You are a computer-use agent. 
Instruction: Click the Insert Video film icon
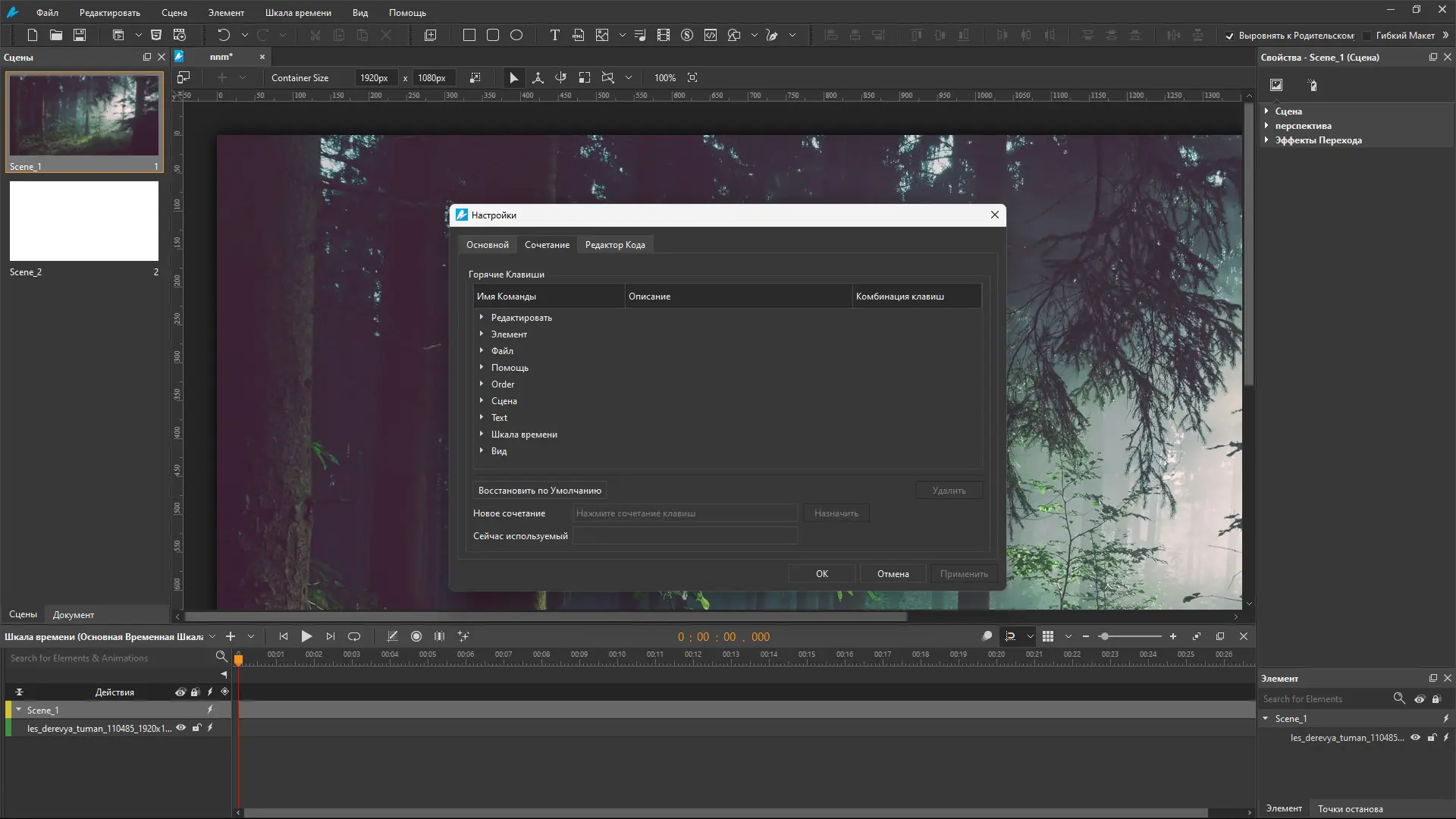point(664,35)
